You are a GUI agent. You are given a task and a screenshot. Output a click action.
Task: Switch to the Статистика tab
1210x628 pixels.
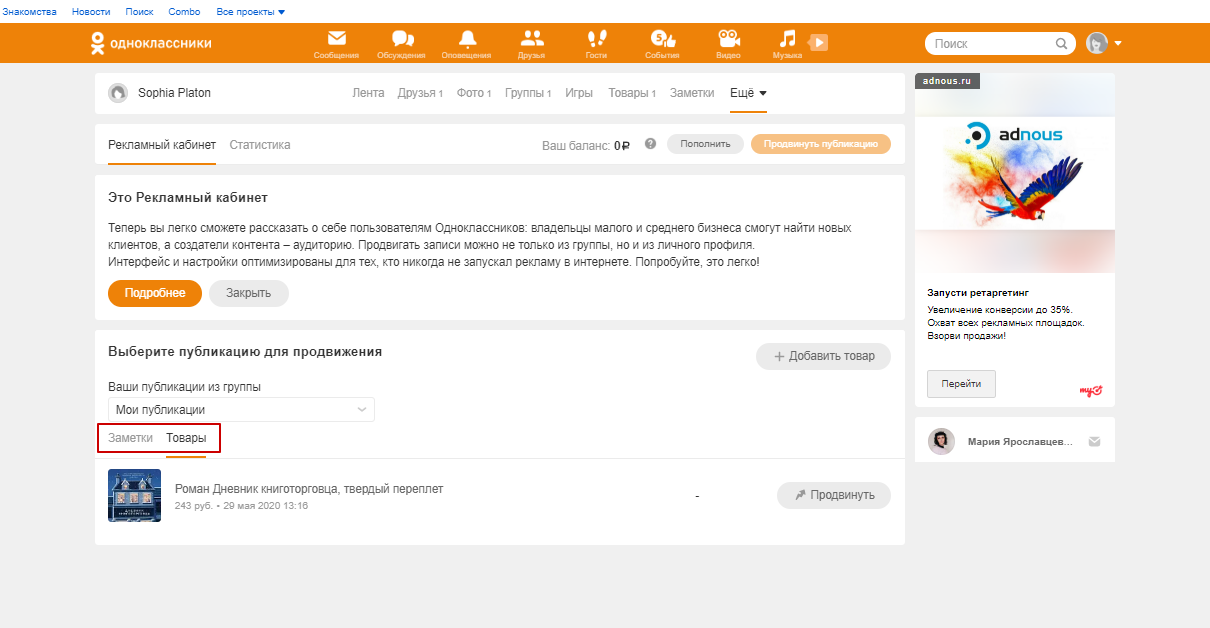[x=260, y=145]
